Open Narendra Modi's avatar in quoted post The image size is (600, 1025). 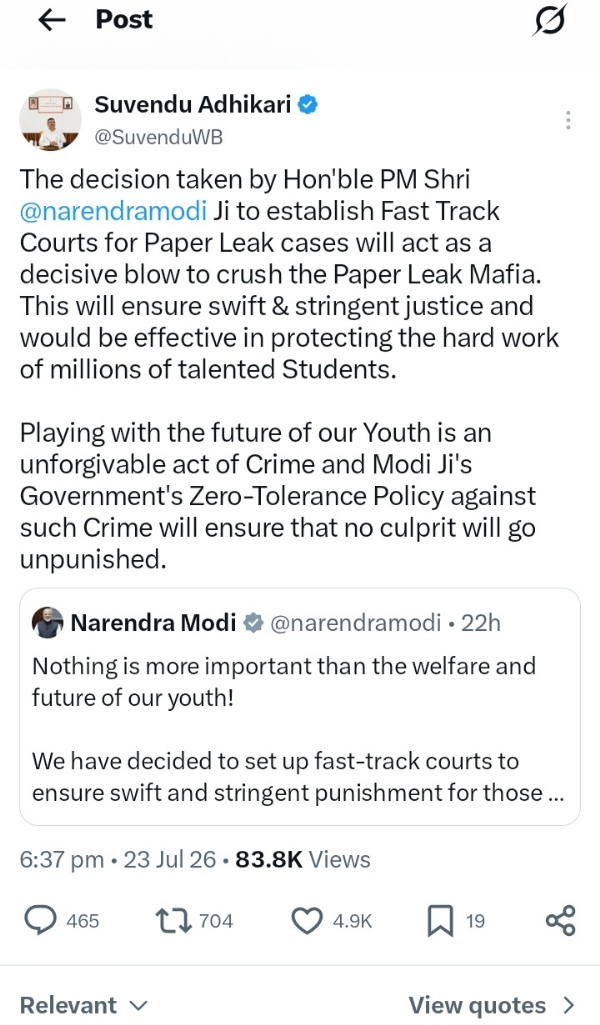click(x=48, y=622)
